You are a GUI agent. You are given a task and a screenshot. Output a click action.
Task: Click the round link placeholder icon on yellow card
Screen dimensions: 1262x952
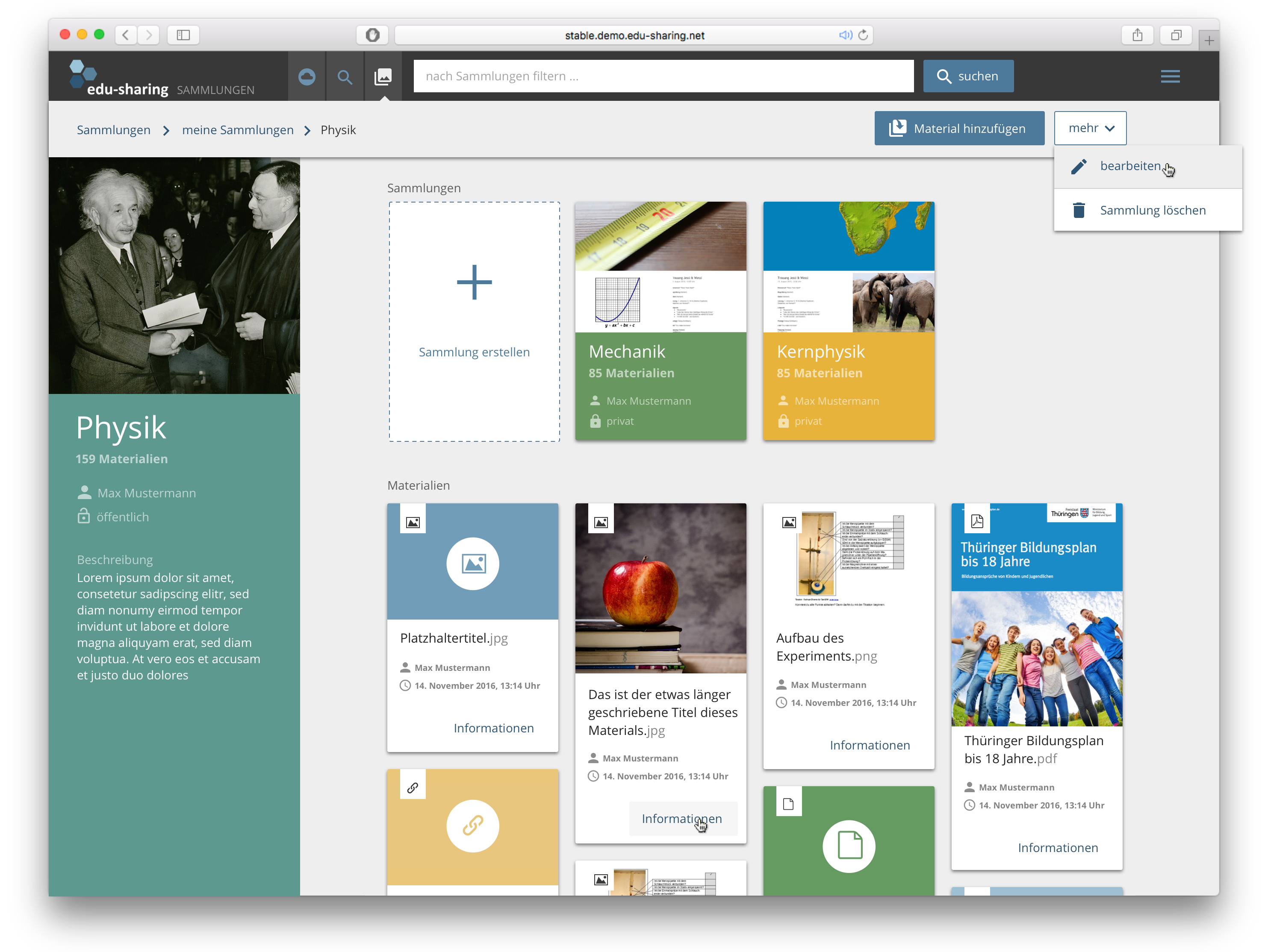pos(472,826)
